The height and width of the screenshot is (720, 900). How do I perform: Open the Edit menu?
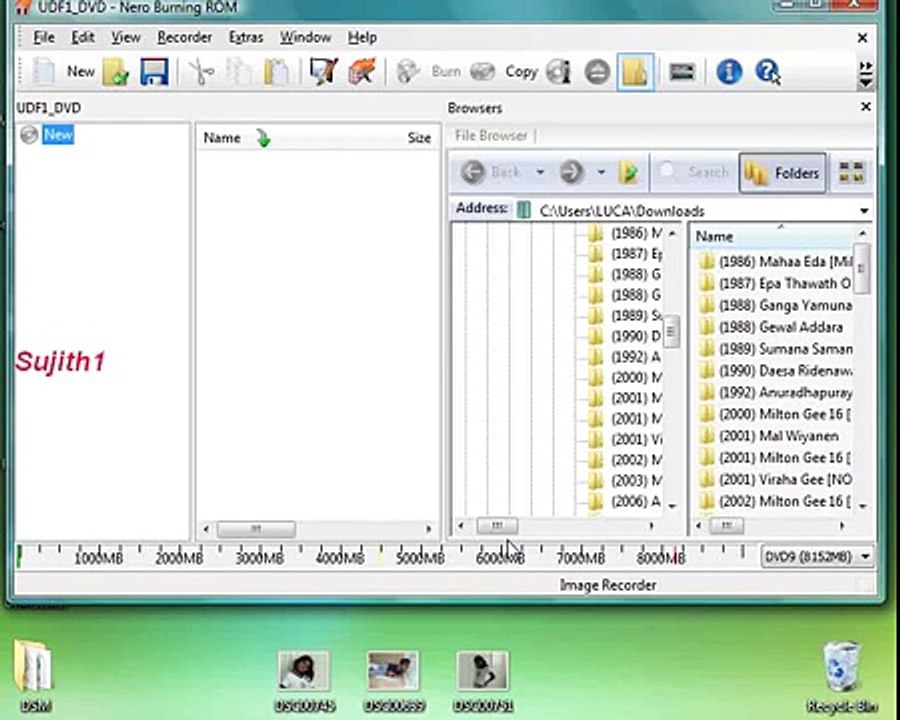pyautogui.click(x=83, y=38)
